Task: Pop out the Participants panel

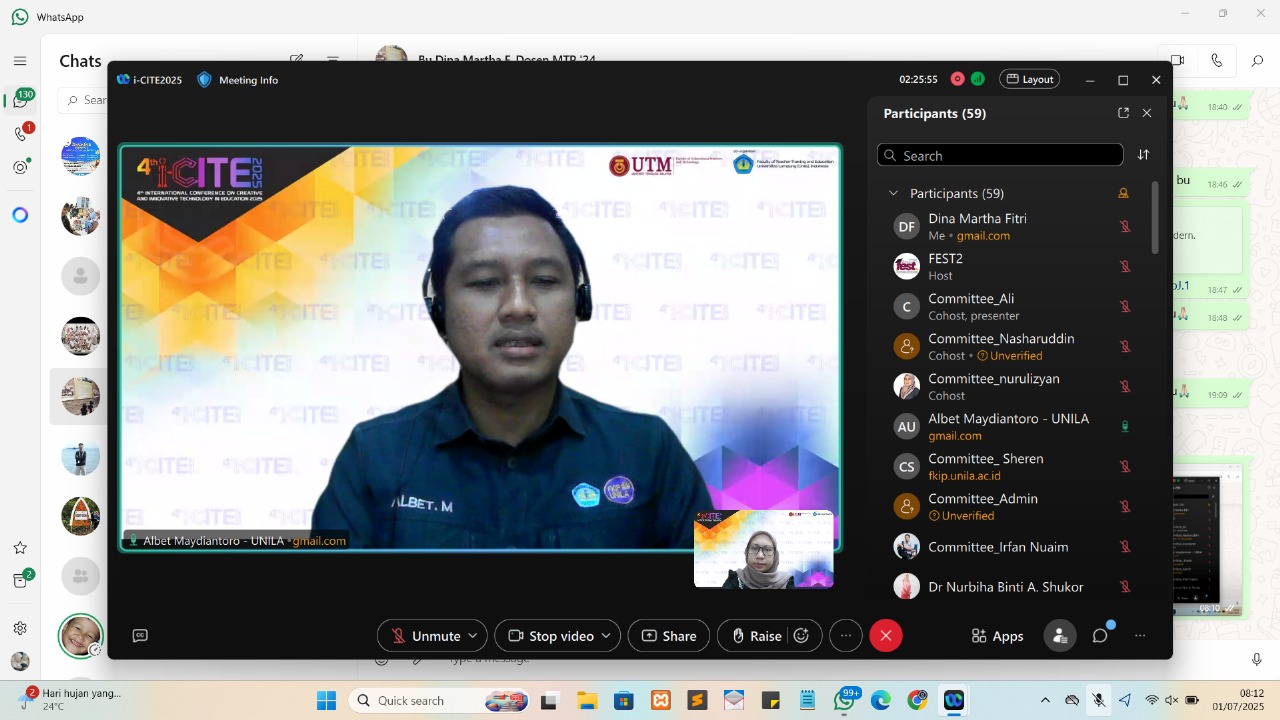Action: pyautogui.click(x=1123, y=113)
